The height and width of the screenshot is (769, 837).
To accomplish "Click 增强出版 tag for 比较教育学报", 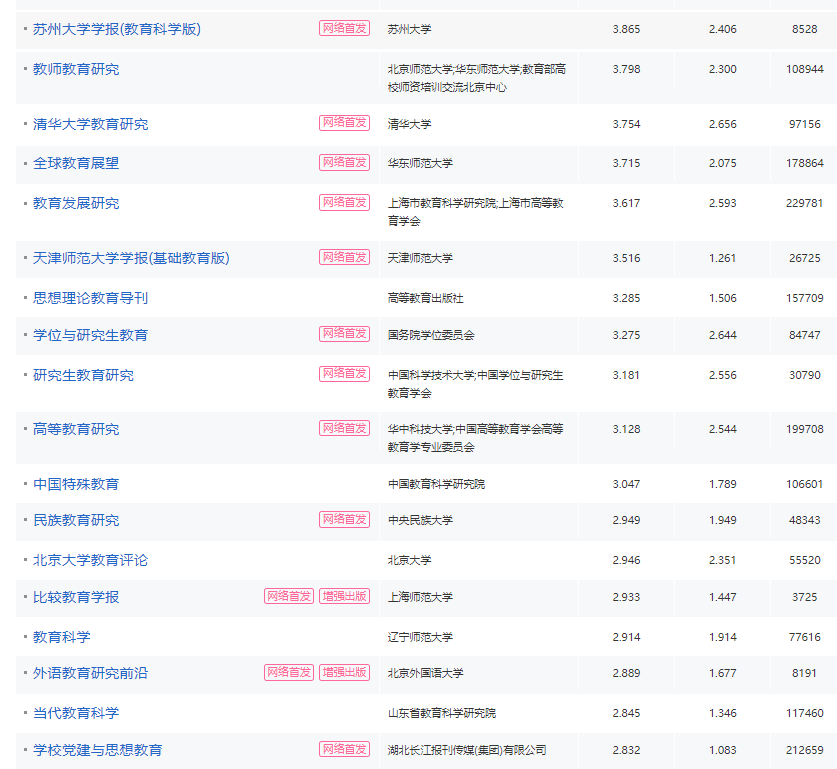I will pyautogui.click(x=344, y=596).
